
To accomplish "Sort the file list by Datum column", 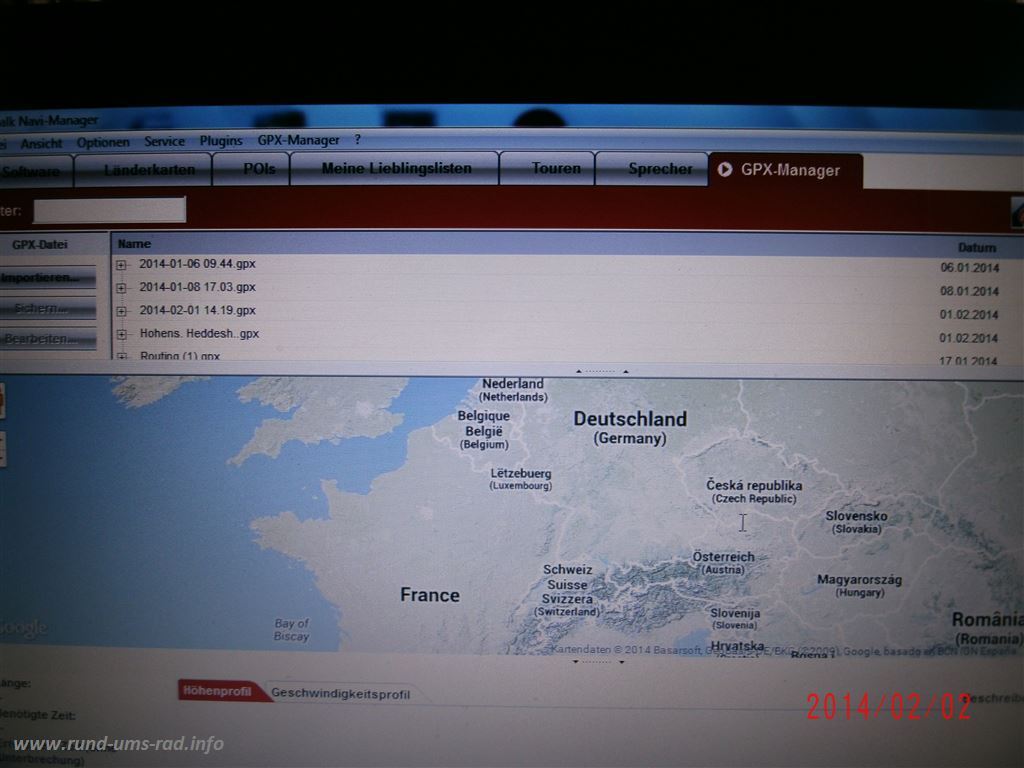I will click(976, 247).
